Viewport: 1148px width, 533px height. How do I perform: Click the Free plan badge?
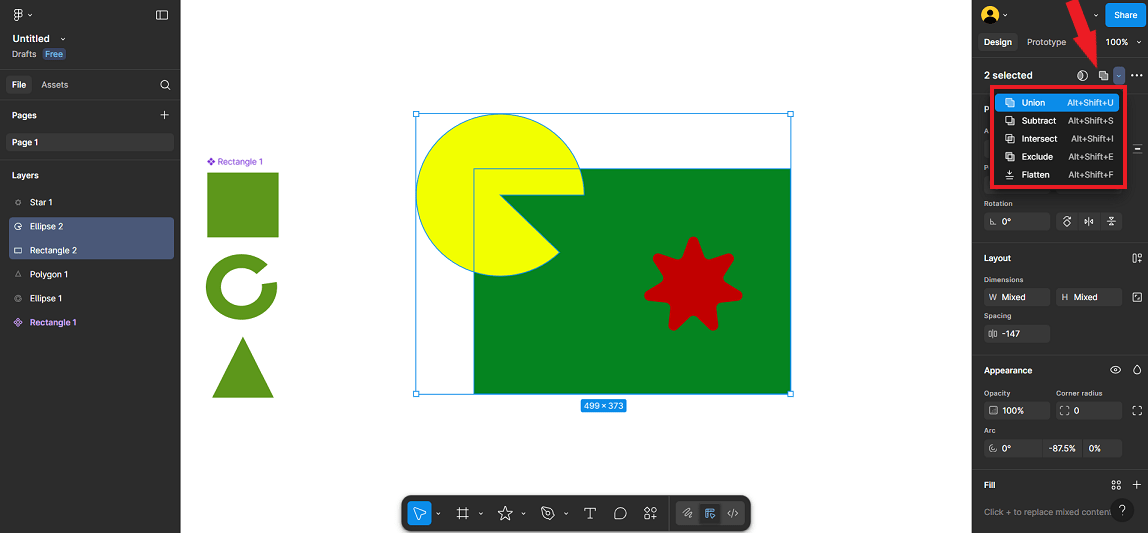pyautogui.click(x=54, y=54)
